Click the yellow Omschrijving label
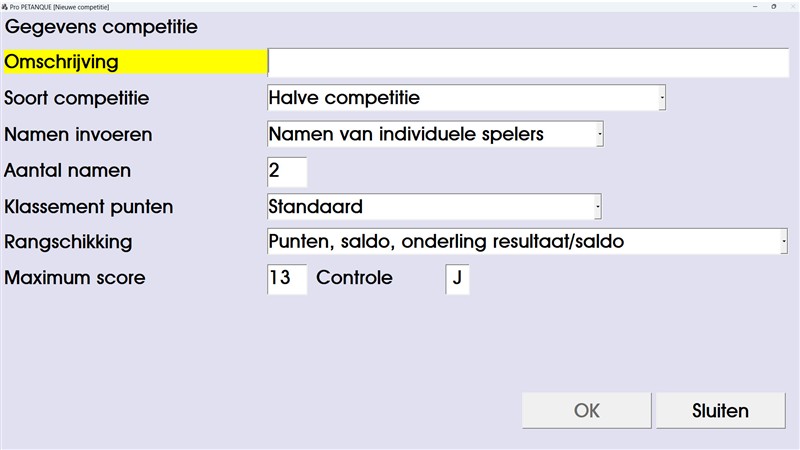This screenshot has width=800, height=450. coord(62,62)
